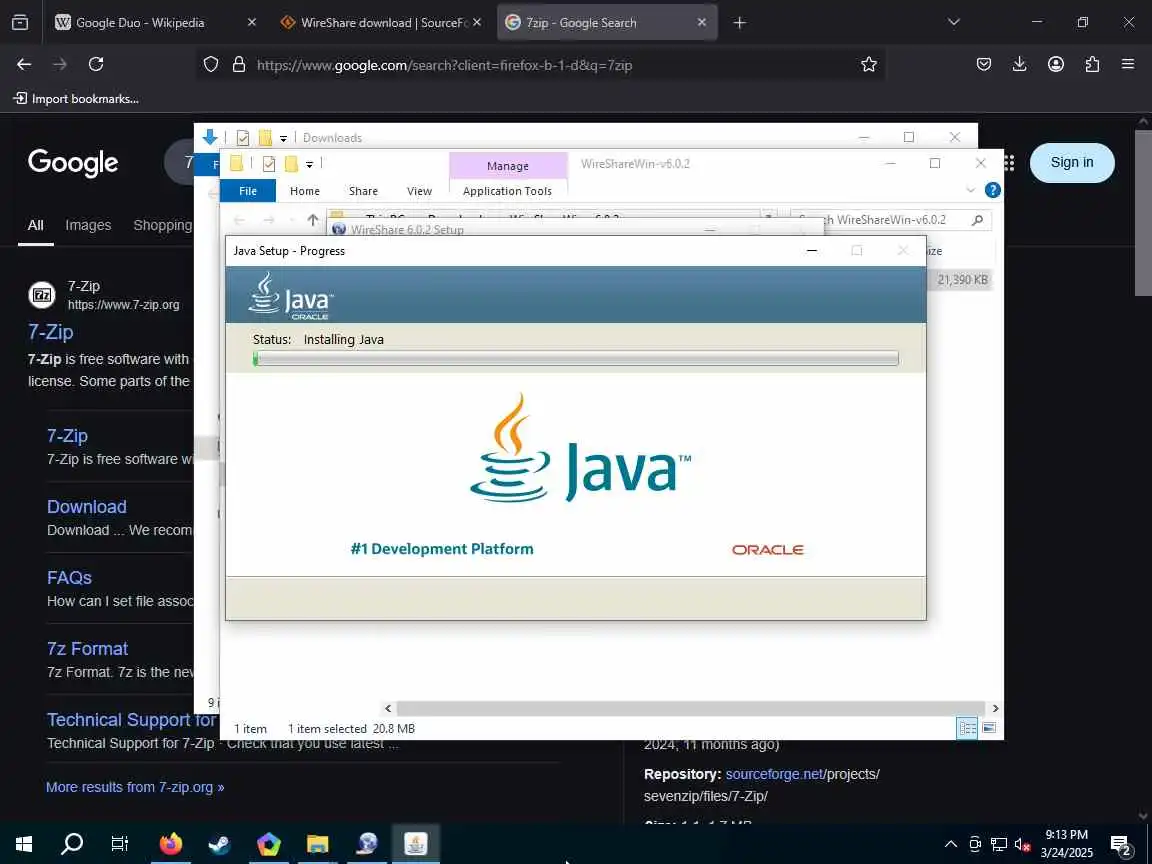Open the Pocket save icon
Viewport: 1152px width, 864px height.
984,65
